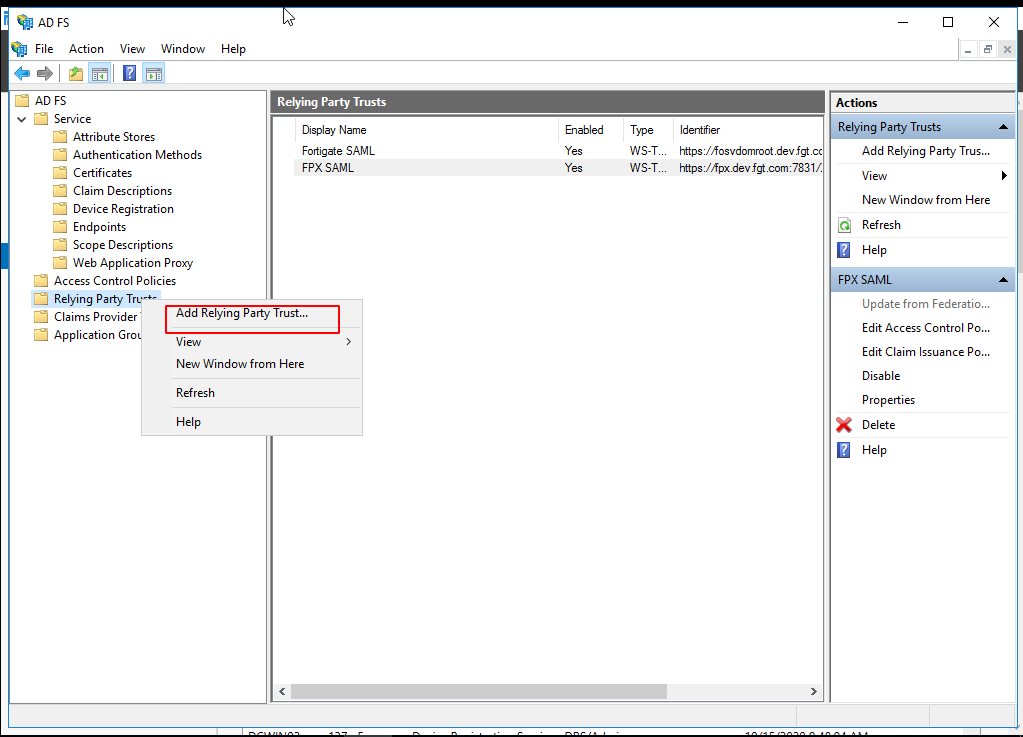
Task: Click Update from Federation Metadata action
Action: (x=925, y=304)
